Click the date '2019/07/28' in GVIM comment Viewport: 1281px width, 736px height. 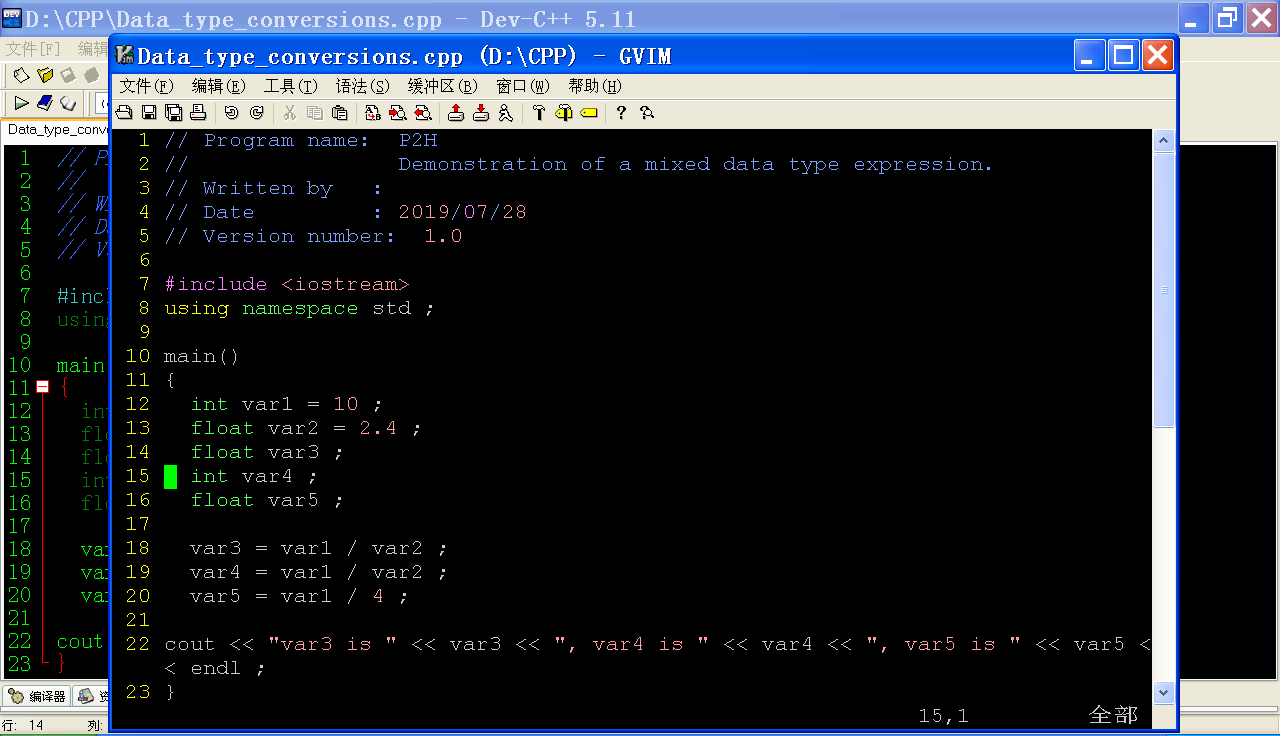(462, 212)
